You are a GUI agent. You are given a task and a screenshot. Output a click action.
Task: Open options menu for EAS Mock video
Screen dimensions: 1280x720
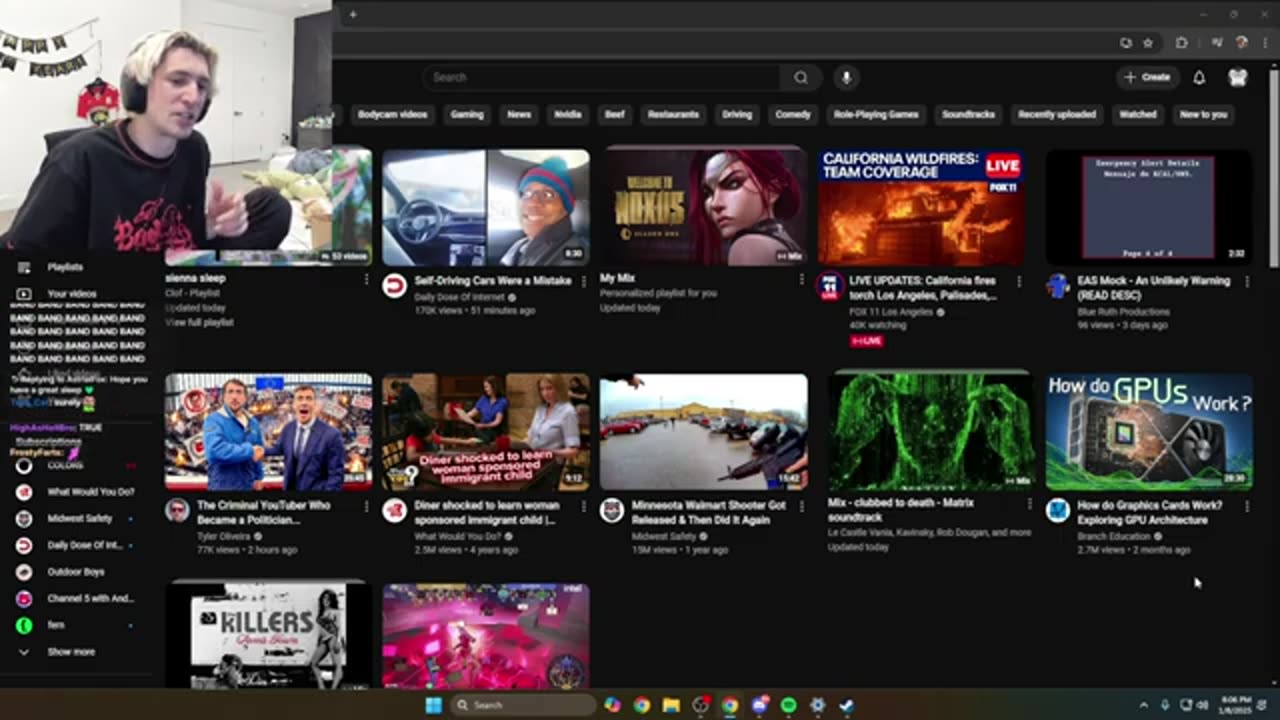[1247, 282]
